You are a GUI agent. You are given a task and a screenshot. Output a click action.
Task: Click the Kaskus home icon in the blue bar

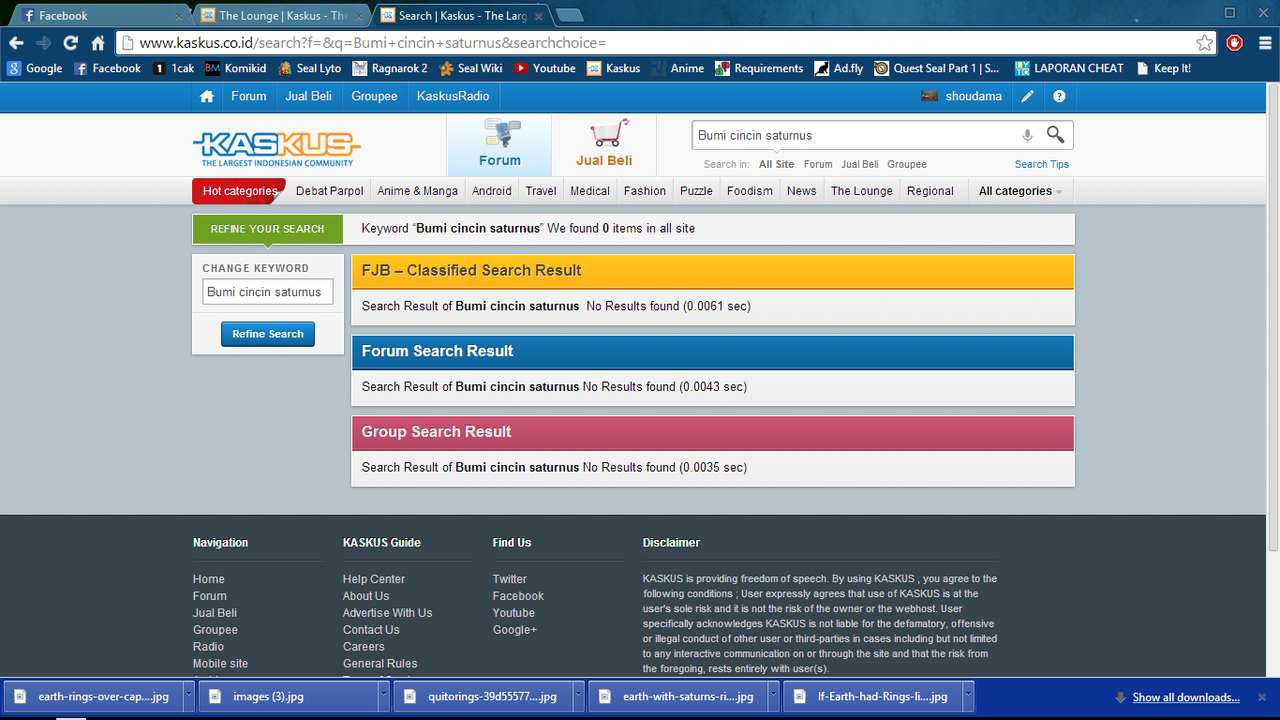pyautogui.click(x=207, y=96)
